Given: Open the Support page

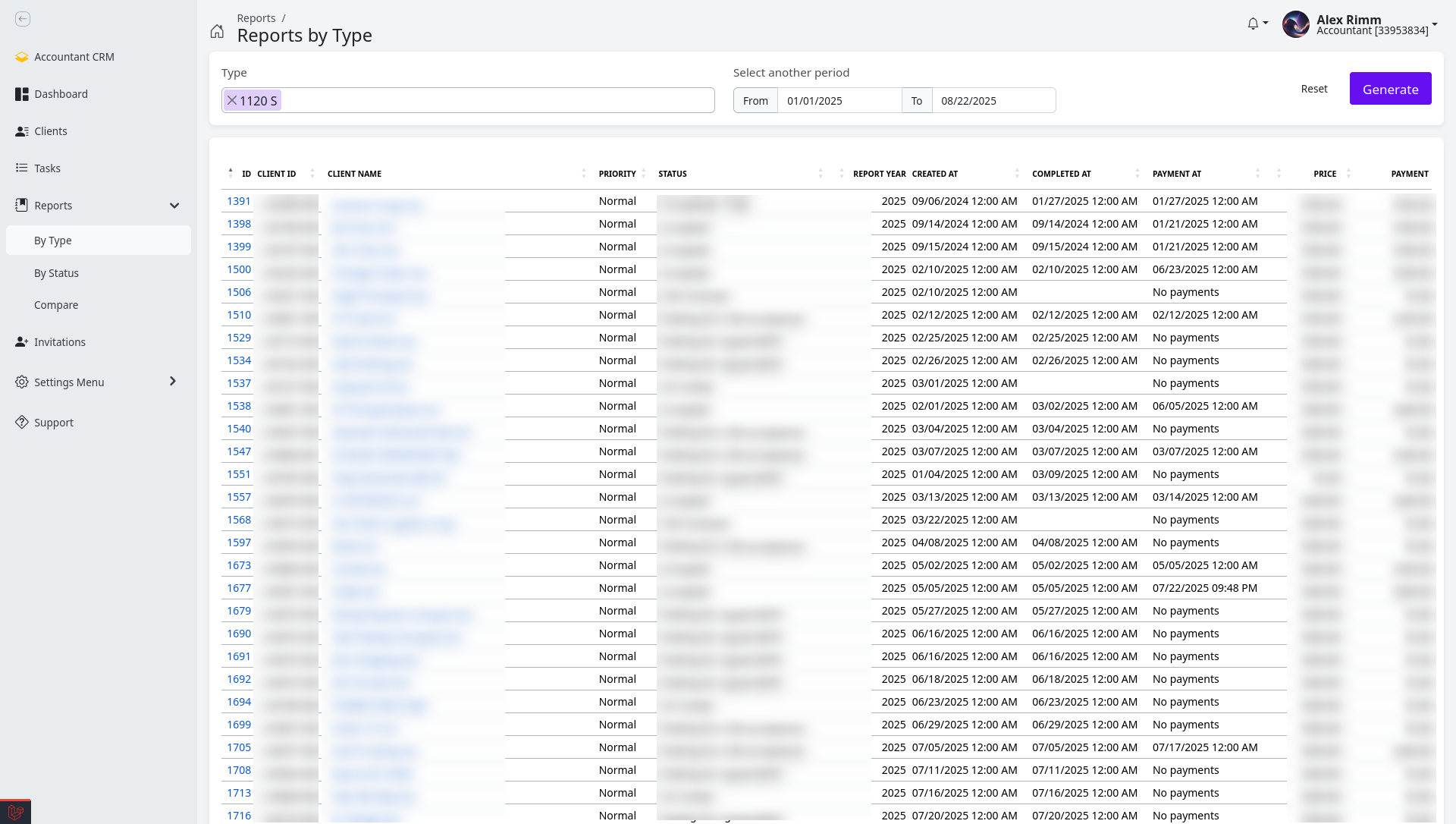Looking at the screenshot, I should [53, 423].
